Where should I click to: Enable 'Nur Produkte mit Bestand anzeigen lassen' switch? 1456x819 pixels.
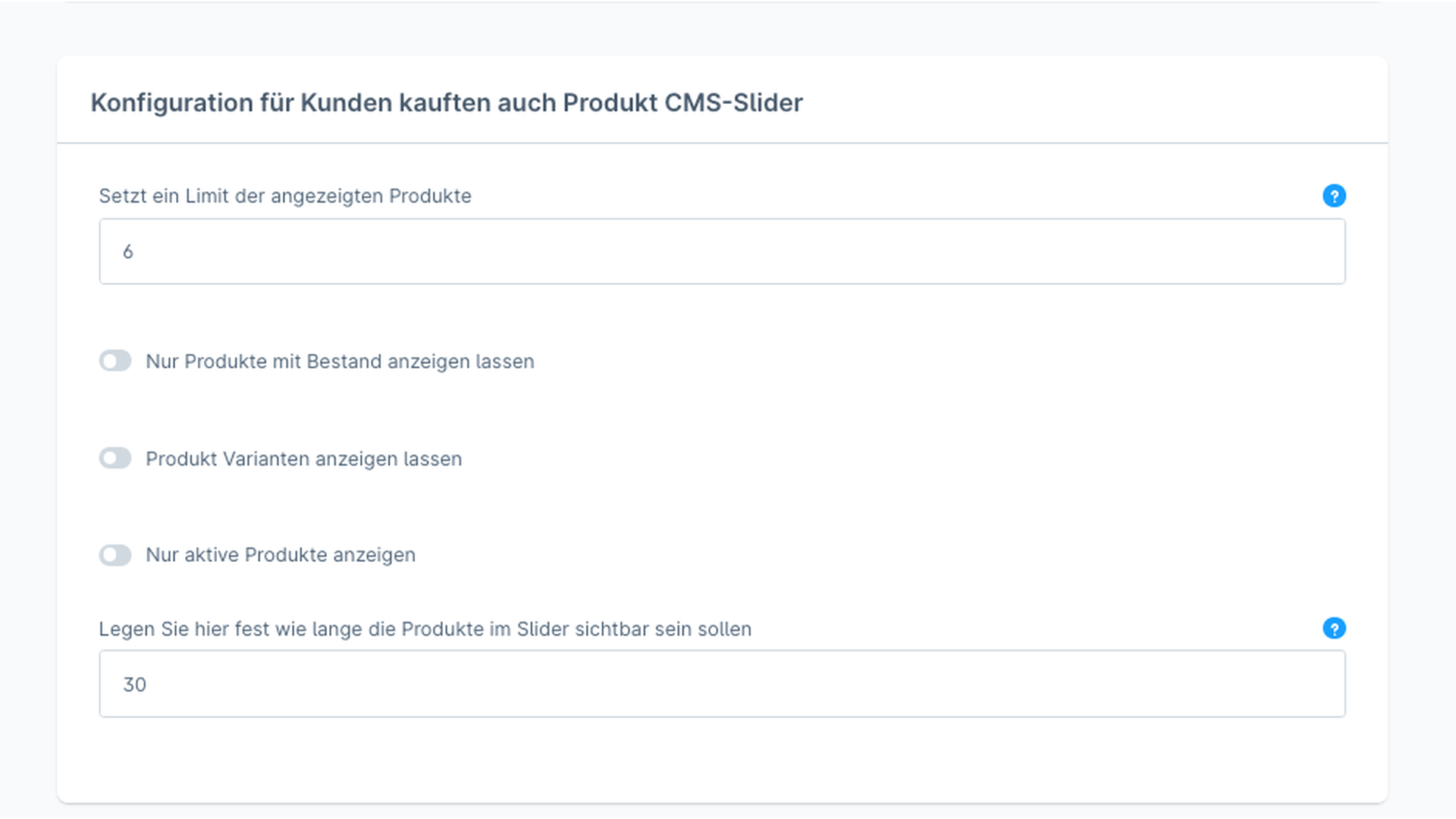click(115, 361)
